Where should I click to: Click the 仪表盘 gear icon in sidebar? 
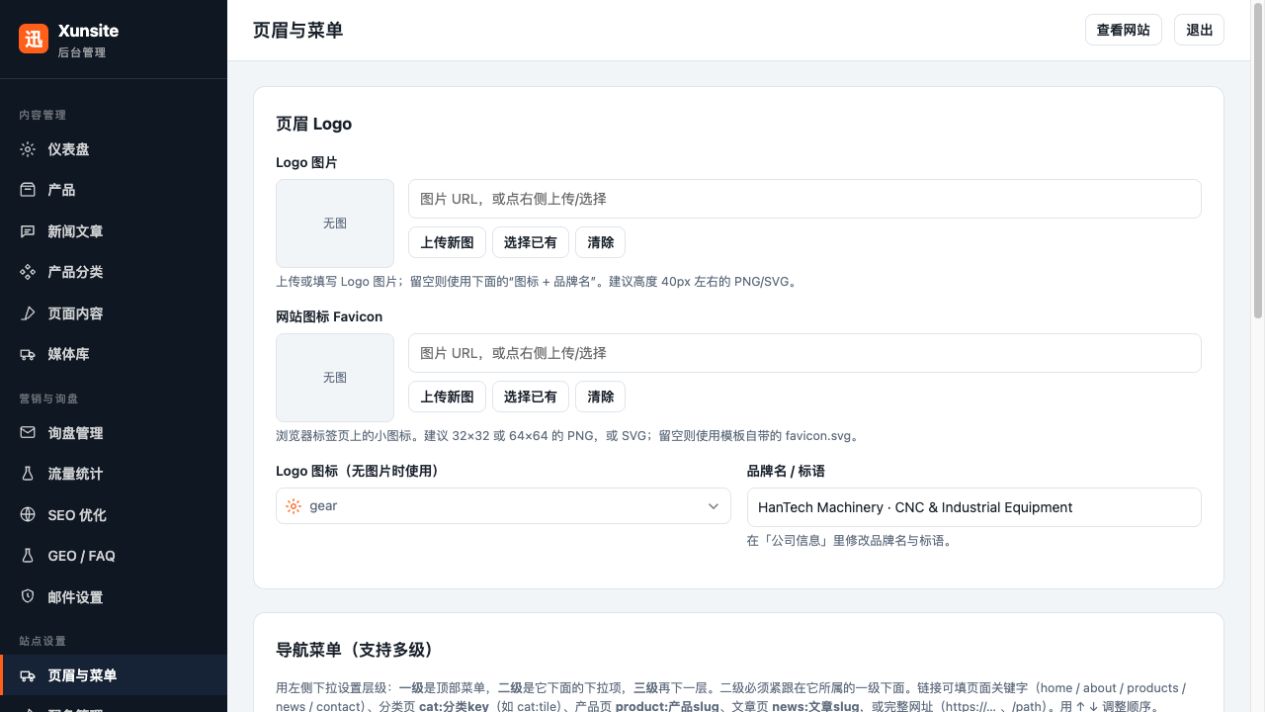click(28, 149)
